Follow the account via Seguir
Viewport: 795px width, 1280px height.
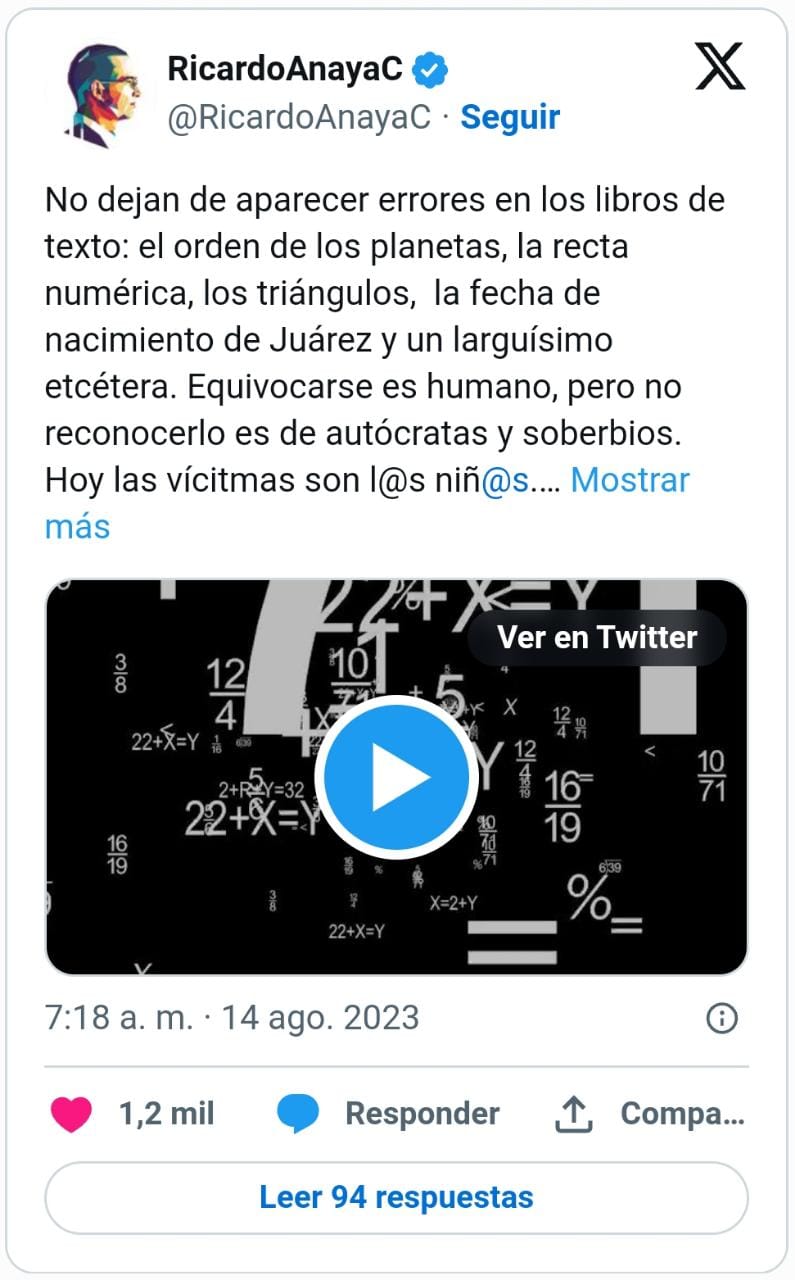510,117
